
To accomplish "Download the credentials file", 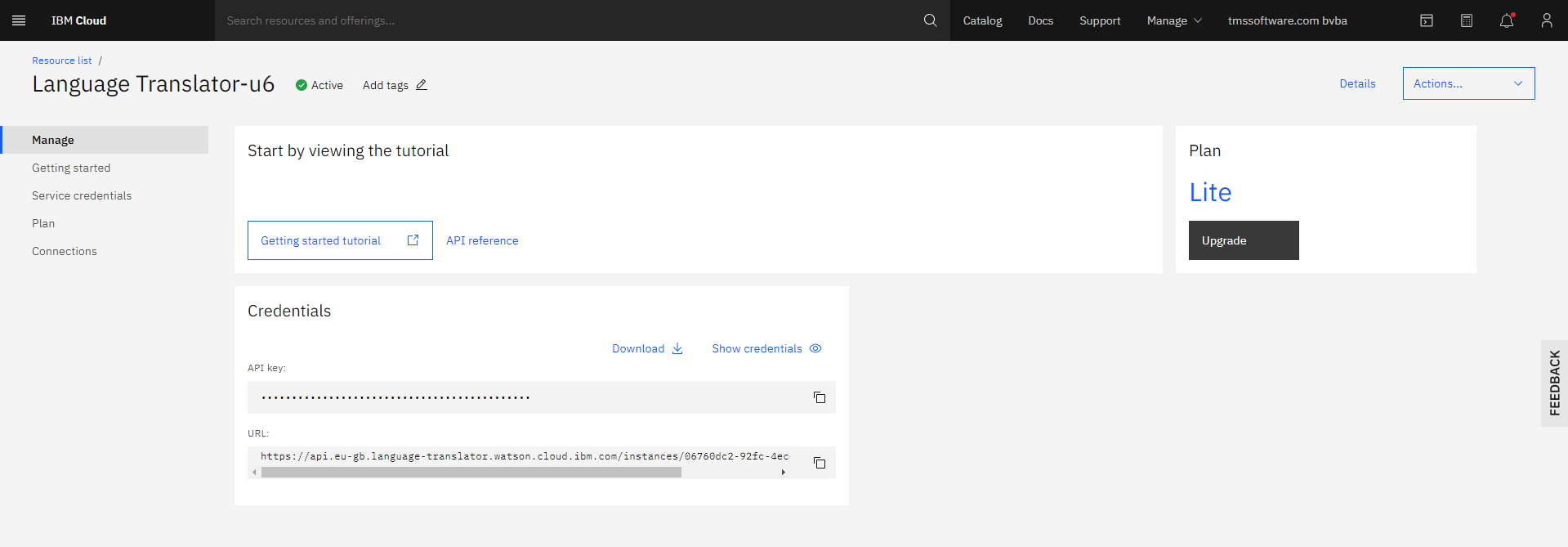I will 647,348.
